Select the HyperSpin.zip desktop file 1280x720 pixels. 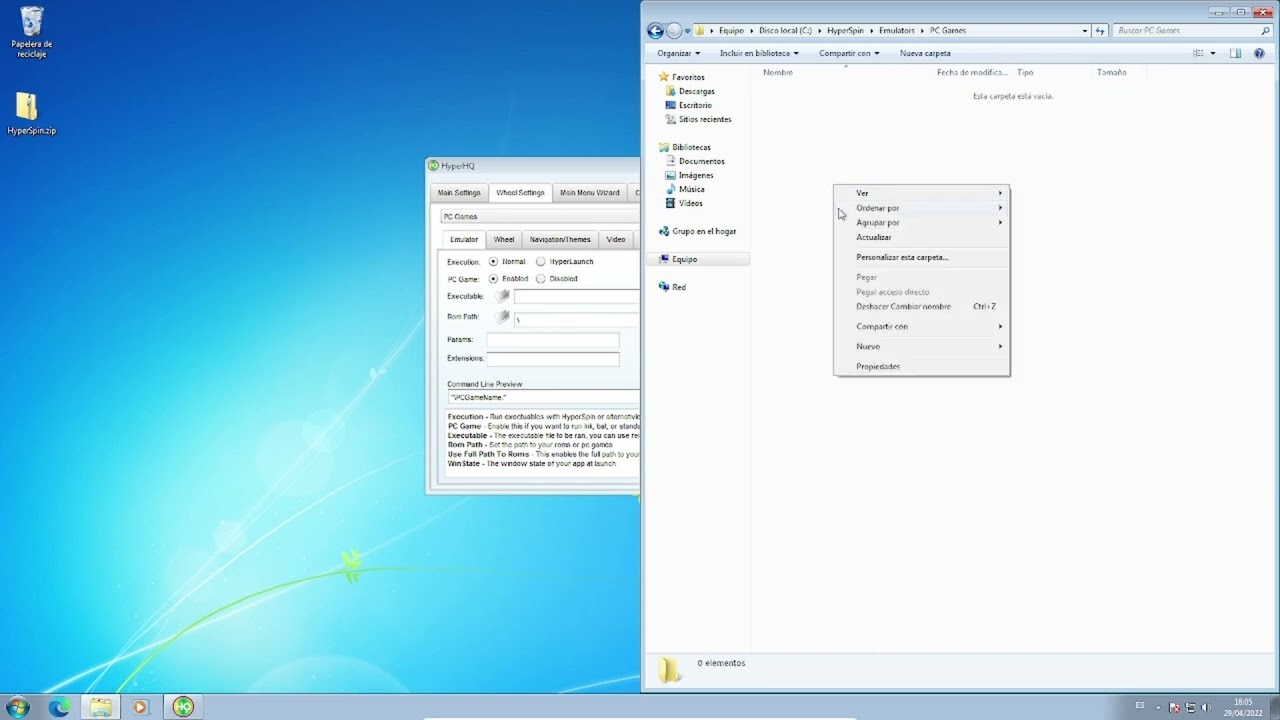click(x=31, y=114)
